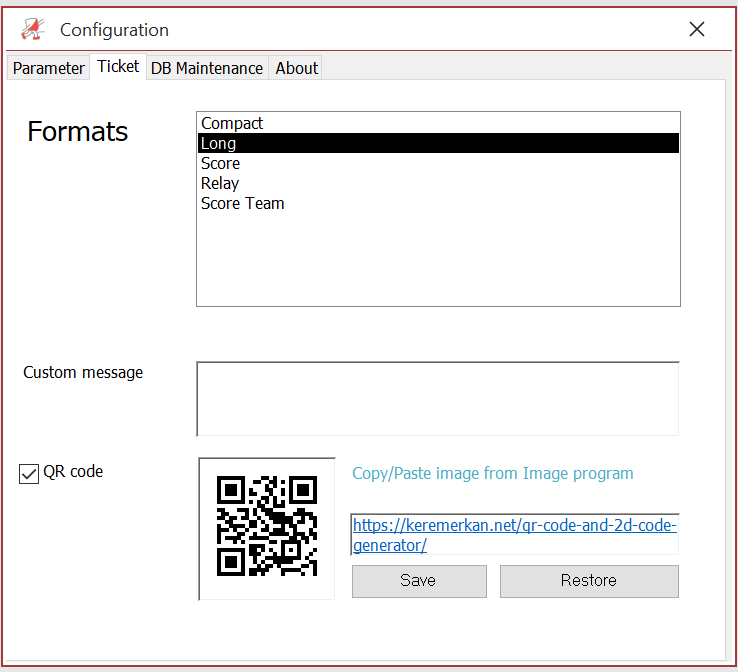Click the application icon in the title bar

point(32,29)
